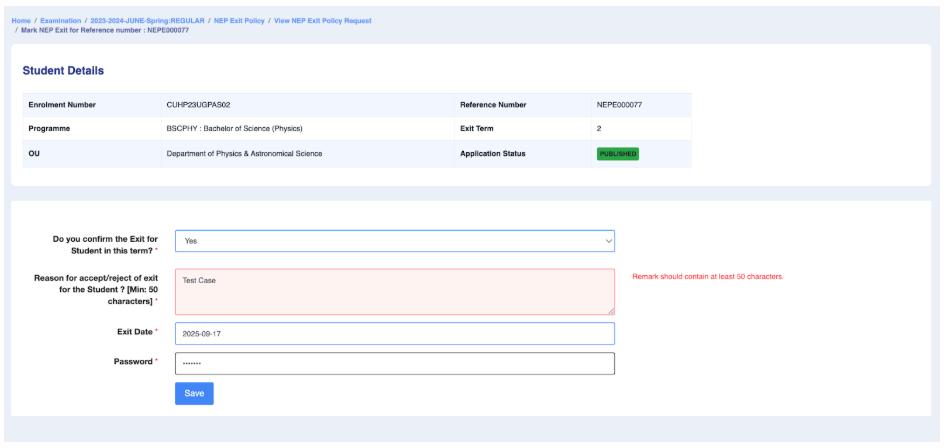
Task: Click the Home breadcrumb link
Action: point(21,21)
